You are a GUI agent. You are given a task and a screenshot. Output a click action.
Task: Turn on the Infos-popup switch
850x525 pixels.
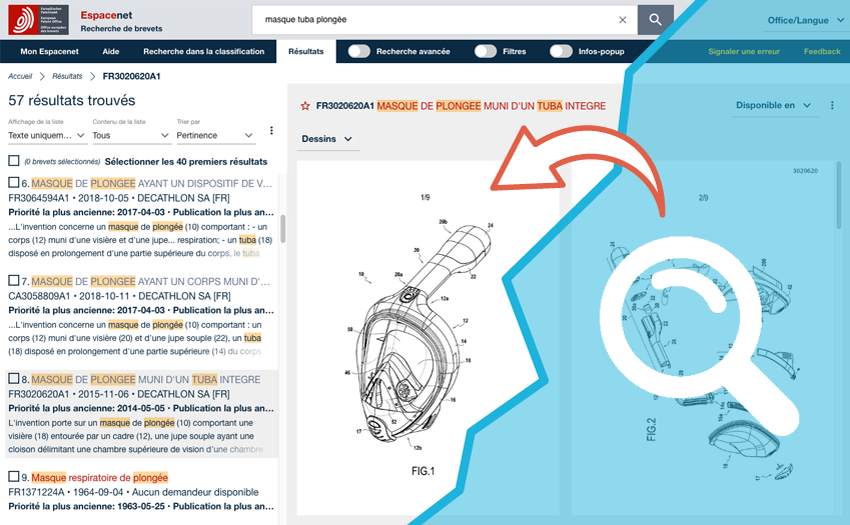click(561, 51)
